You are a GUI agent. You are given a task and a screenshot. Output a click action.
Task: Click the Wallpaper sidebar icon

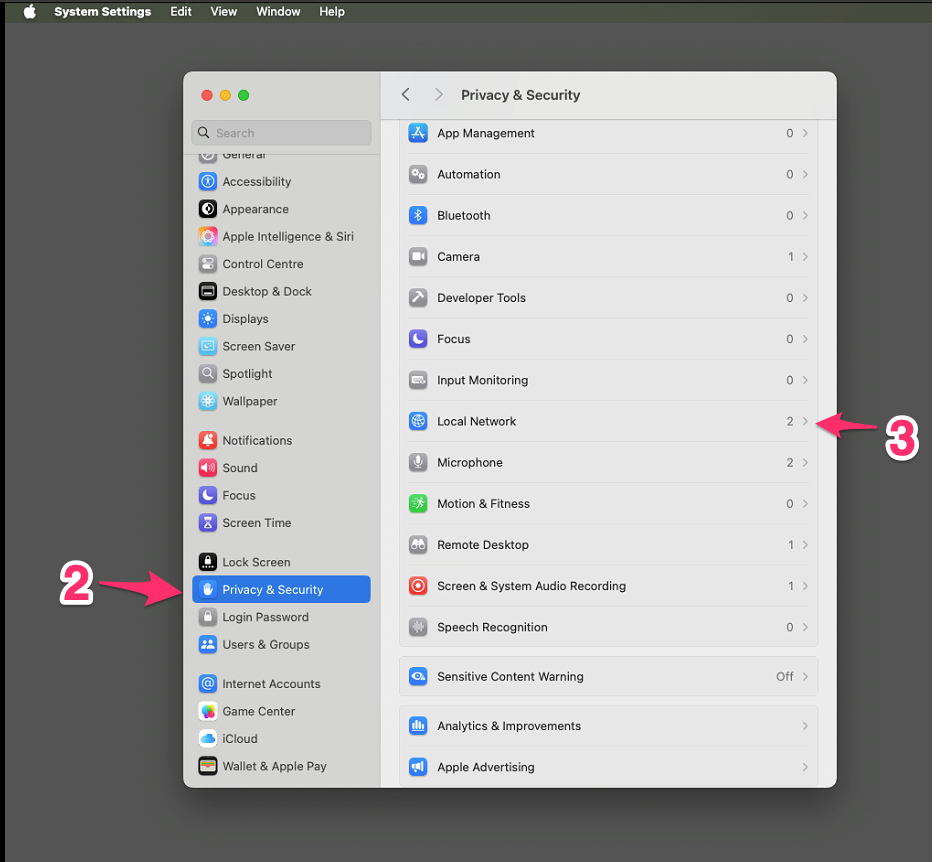tap(207, 401)
